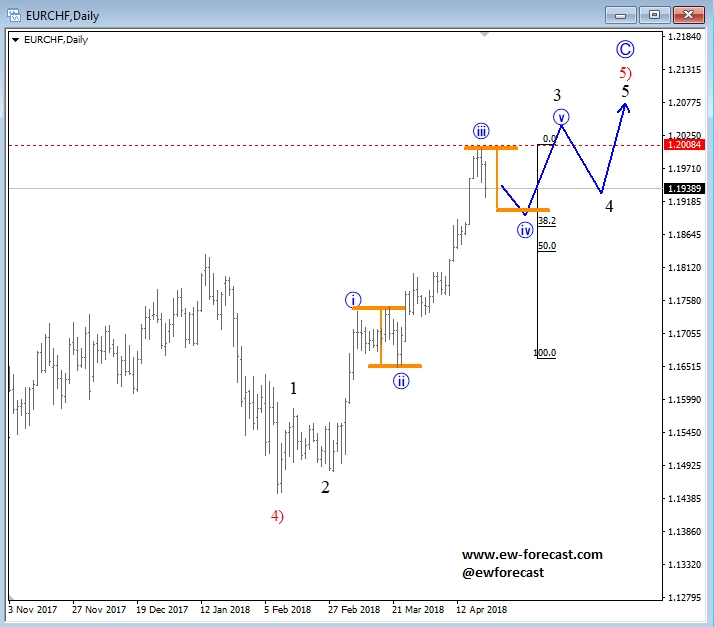Select the 50.0 Fibonacci level label
Image resolution: width=714 pixels, height=627 pixels.
547,246
